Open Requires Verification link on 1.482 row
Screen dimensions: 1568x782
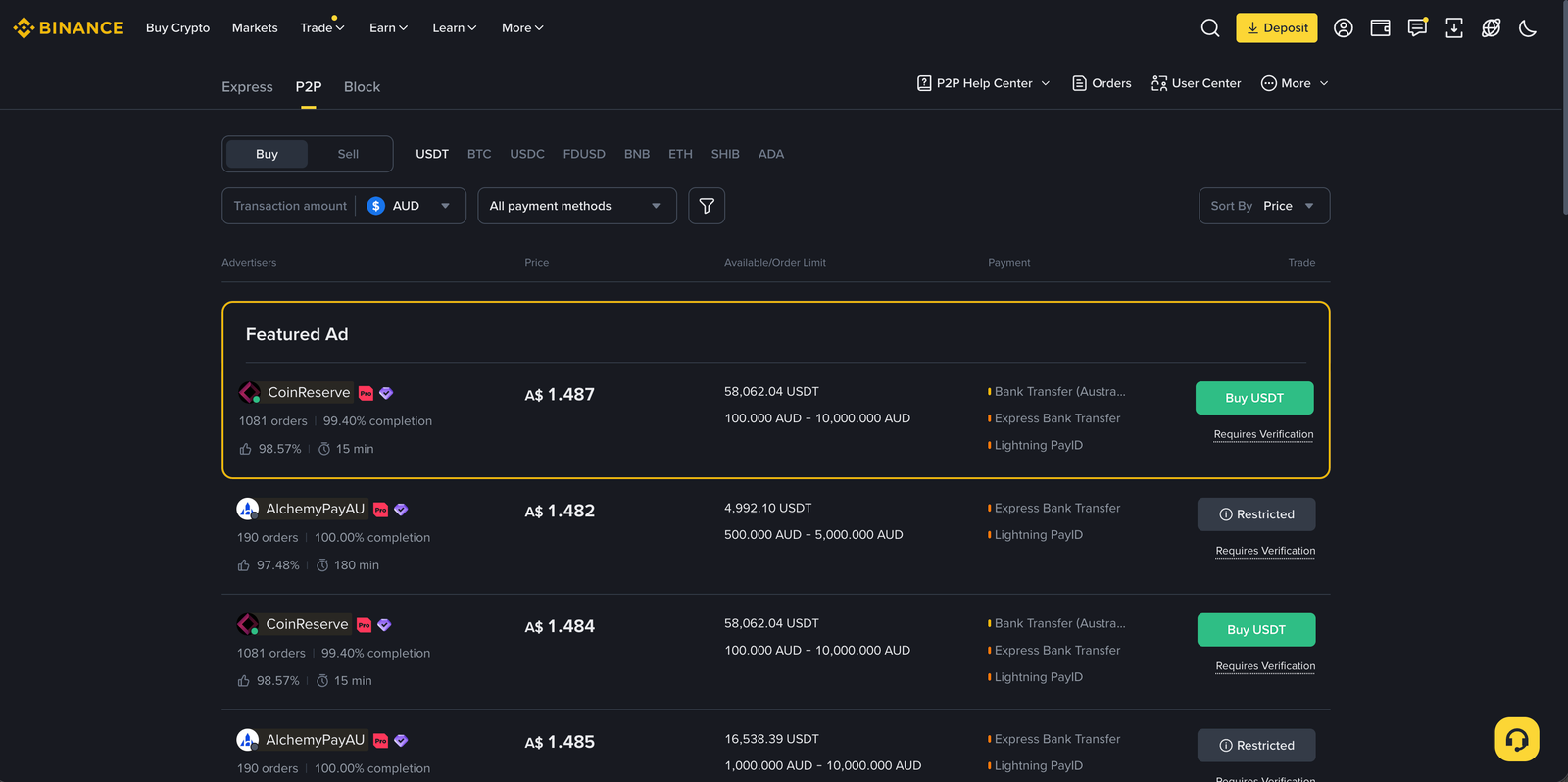[x=1265, y=551]
